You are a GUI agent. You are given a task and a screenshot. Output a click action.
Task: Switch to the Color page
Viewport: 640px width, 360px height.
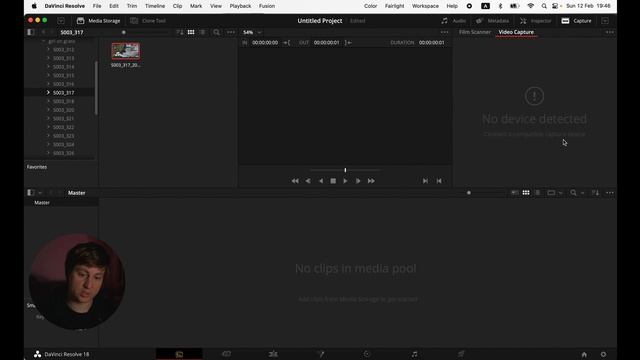(x=367, y=354)
